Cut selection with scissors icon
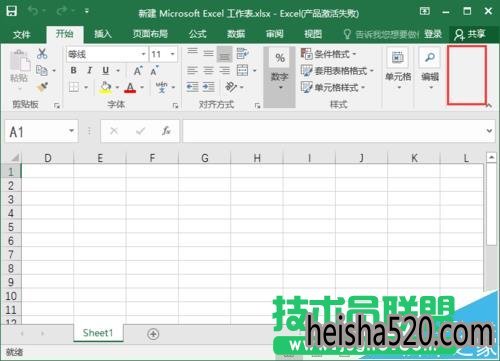The height and width of the screenshot is (361, 500). coord(42,54)
